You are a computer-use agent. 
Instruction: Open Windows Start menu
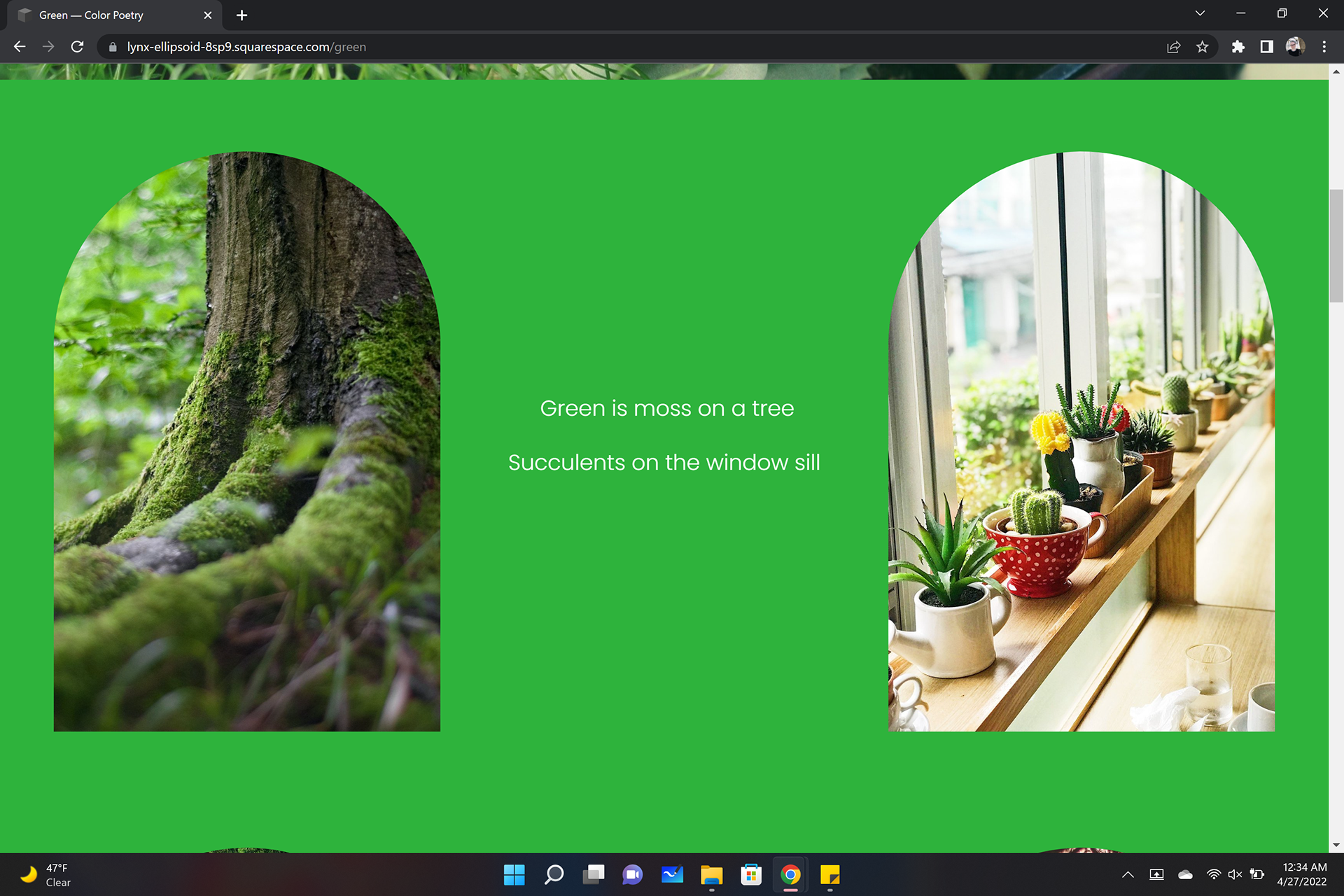pos(514,874)
